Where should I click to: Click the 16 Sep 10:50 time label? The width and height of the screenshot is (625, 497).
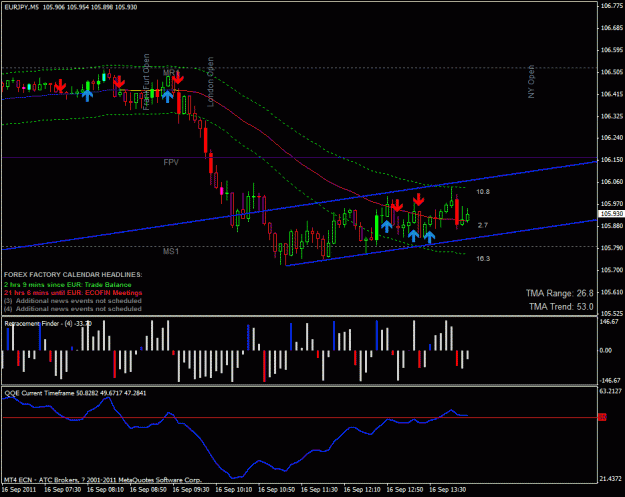tap(277, 489)
